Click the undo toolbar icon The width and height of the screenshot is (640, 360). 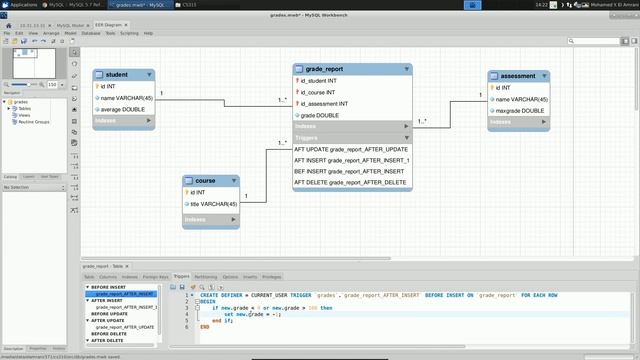point(35,41)
